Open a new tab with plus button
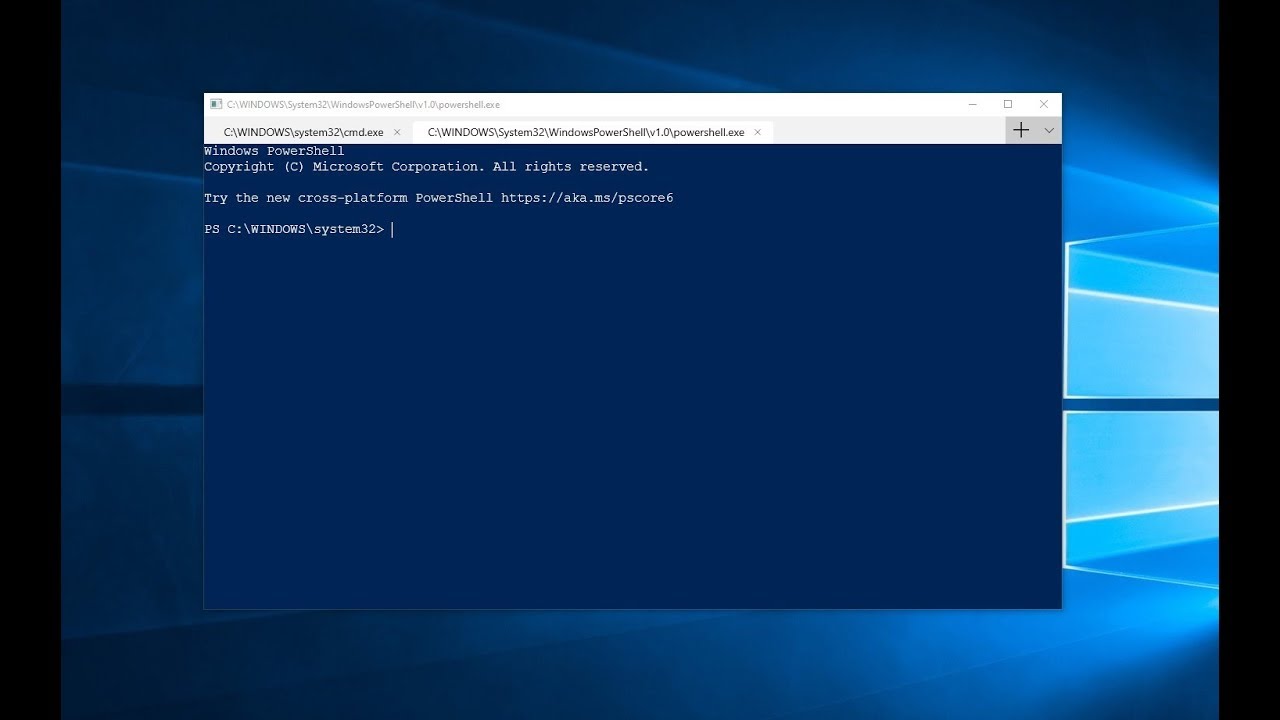Viewport: 1280px width, 720px height. coord(1021,130)
